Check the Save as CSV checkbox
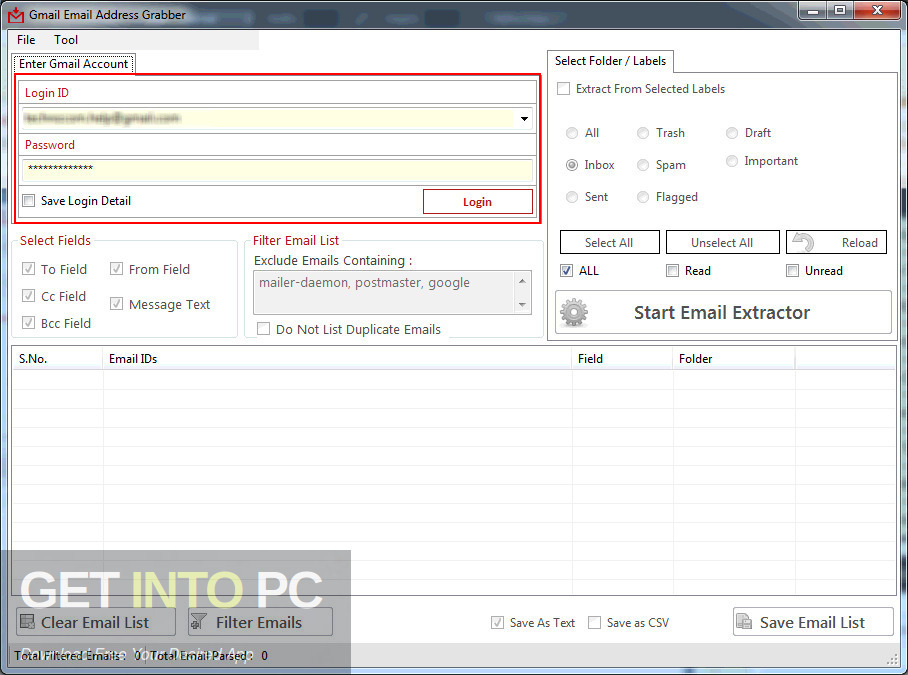Viewport: 908px width, 675px height. click(x=594, y=622)
